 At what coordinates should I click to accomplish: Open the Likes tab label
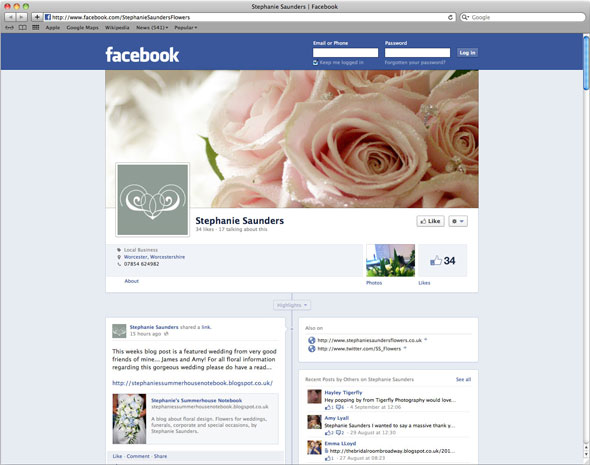point(424,283)
